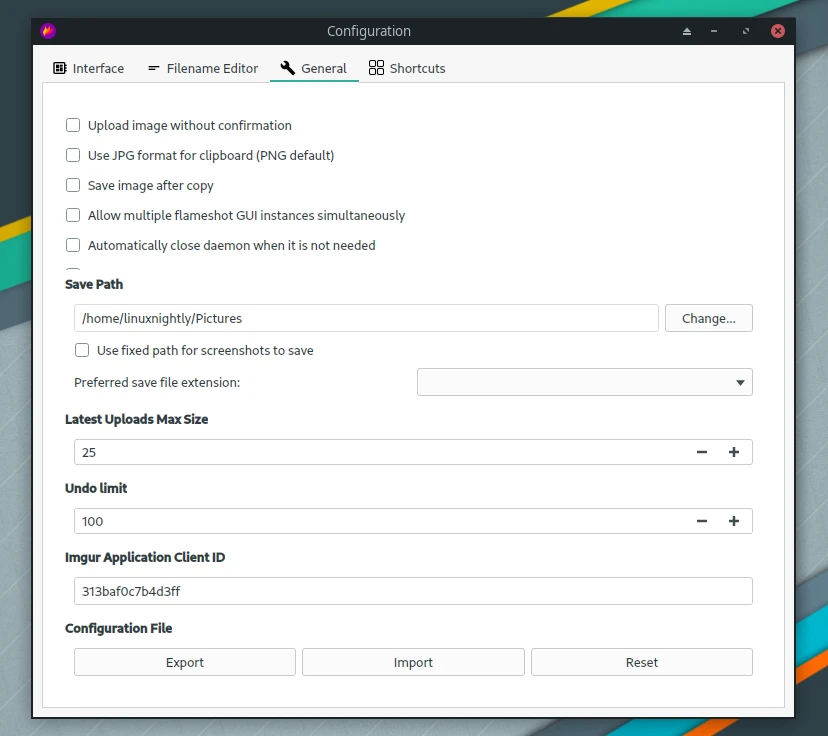This screenshot has width=828, height=736.
Task: Decrease Latest Uploads Max Size value
Action: 702,452
